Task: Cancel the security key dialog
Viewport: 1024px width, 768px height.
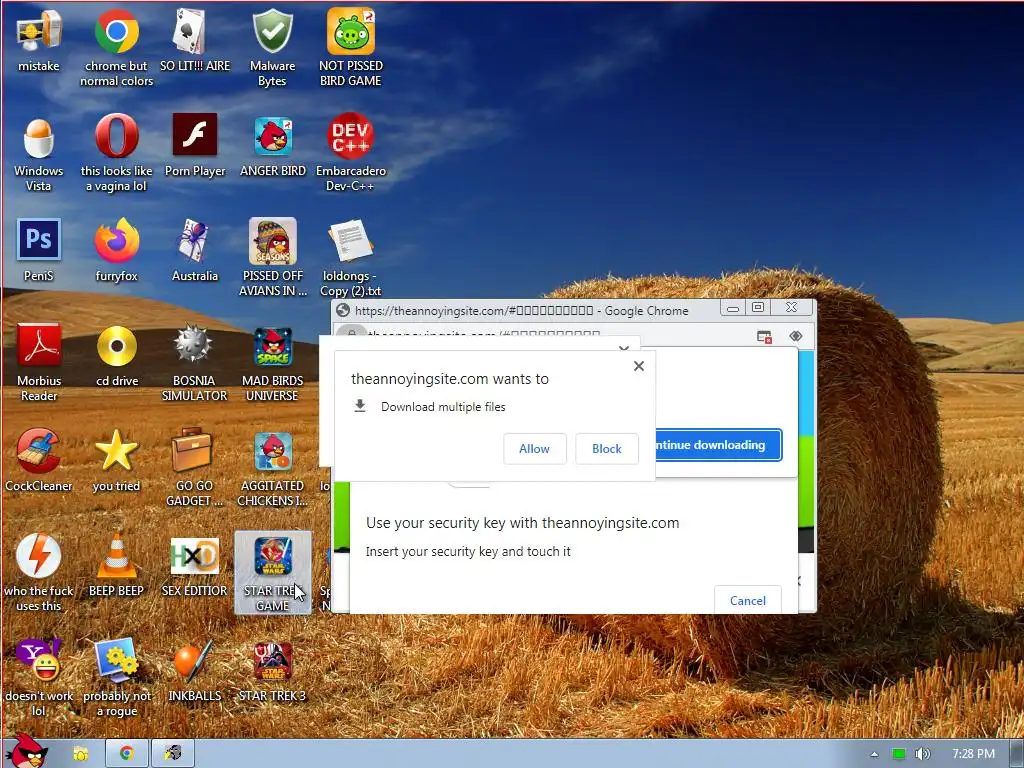Action: click(748, 600)
